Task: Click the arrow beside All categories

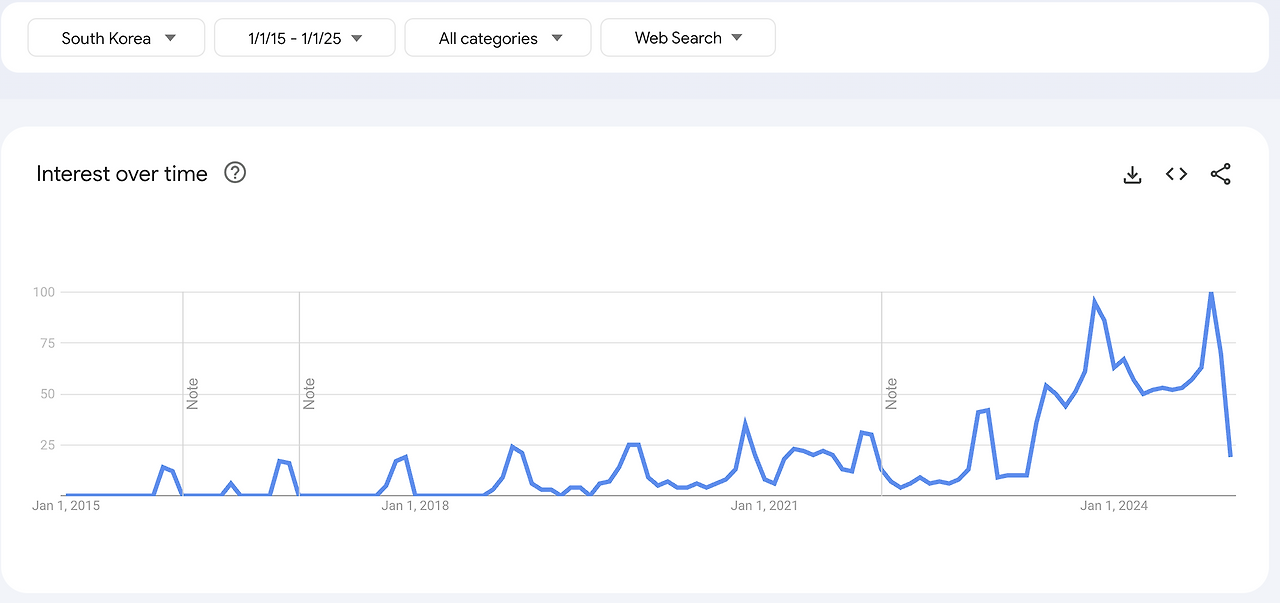Action: pos(557,38)
